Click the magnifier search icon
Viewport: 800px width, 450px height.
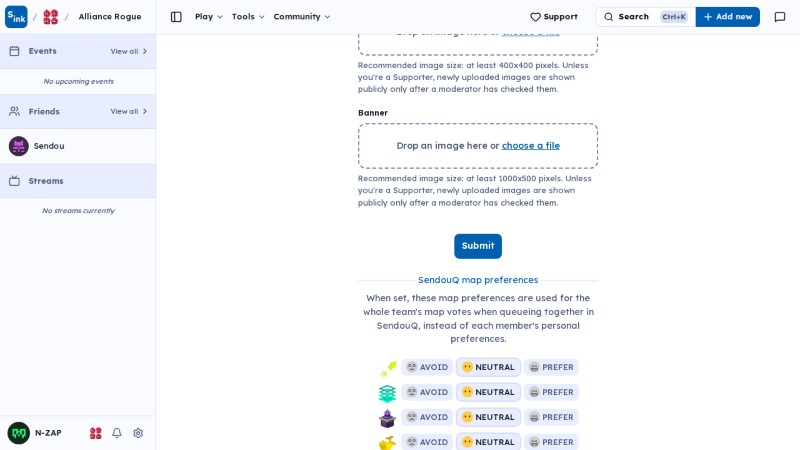[x=609, y=17]
